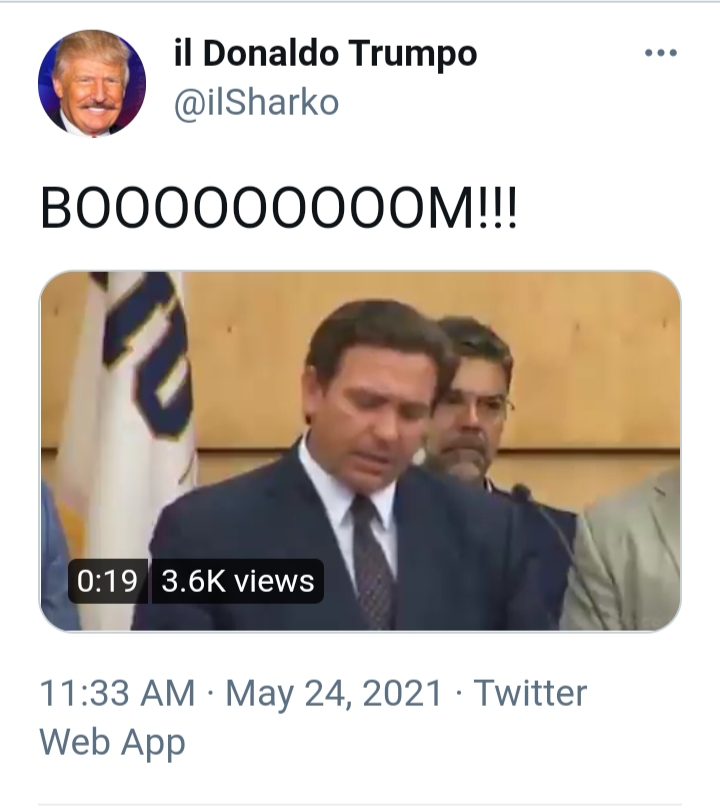
Task: Click the 0:19 video duration badge
Action: click(107, 581)
